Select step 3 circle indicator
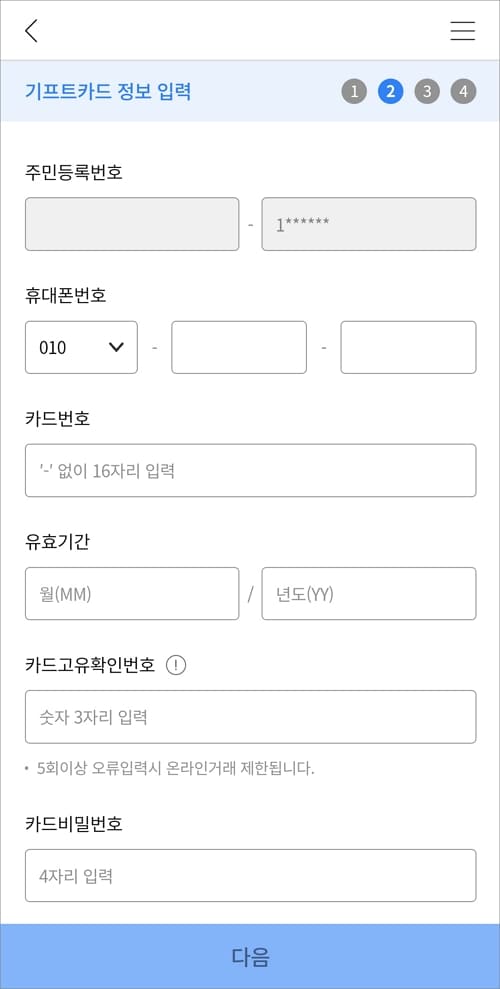This screenshot has width=500, height=989. click(427, 91)
